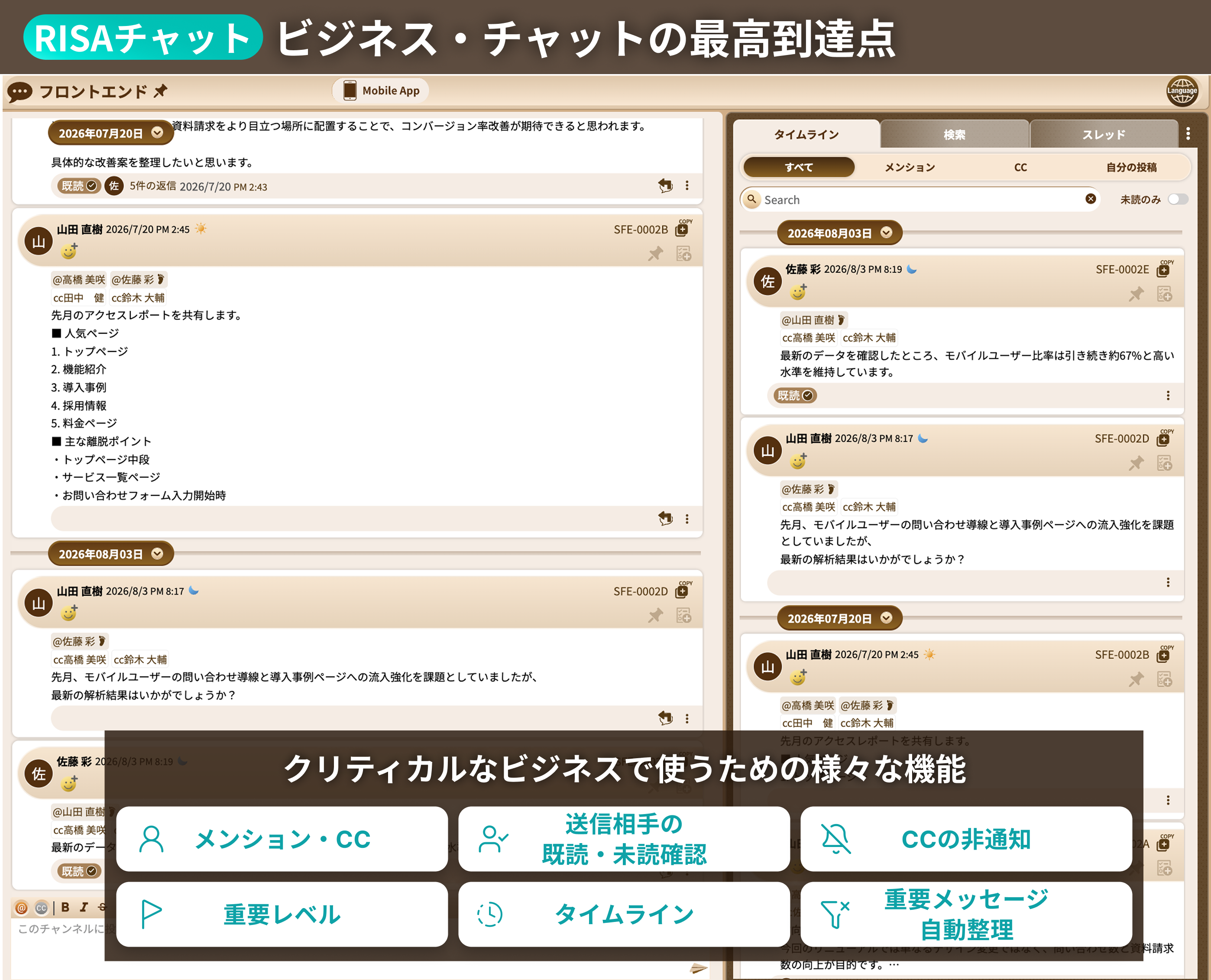Expand the 2026年07月20日 date header in chat

110,133
